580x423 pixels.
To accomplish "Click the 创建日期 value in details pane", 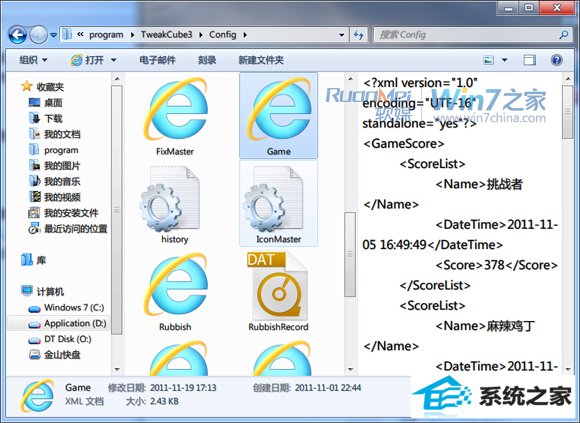I will tap(328, 388).
